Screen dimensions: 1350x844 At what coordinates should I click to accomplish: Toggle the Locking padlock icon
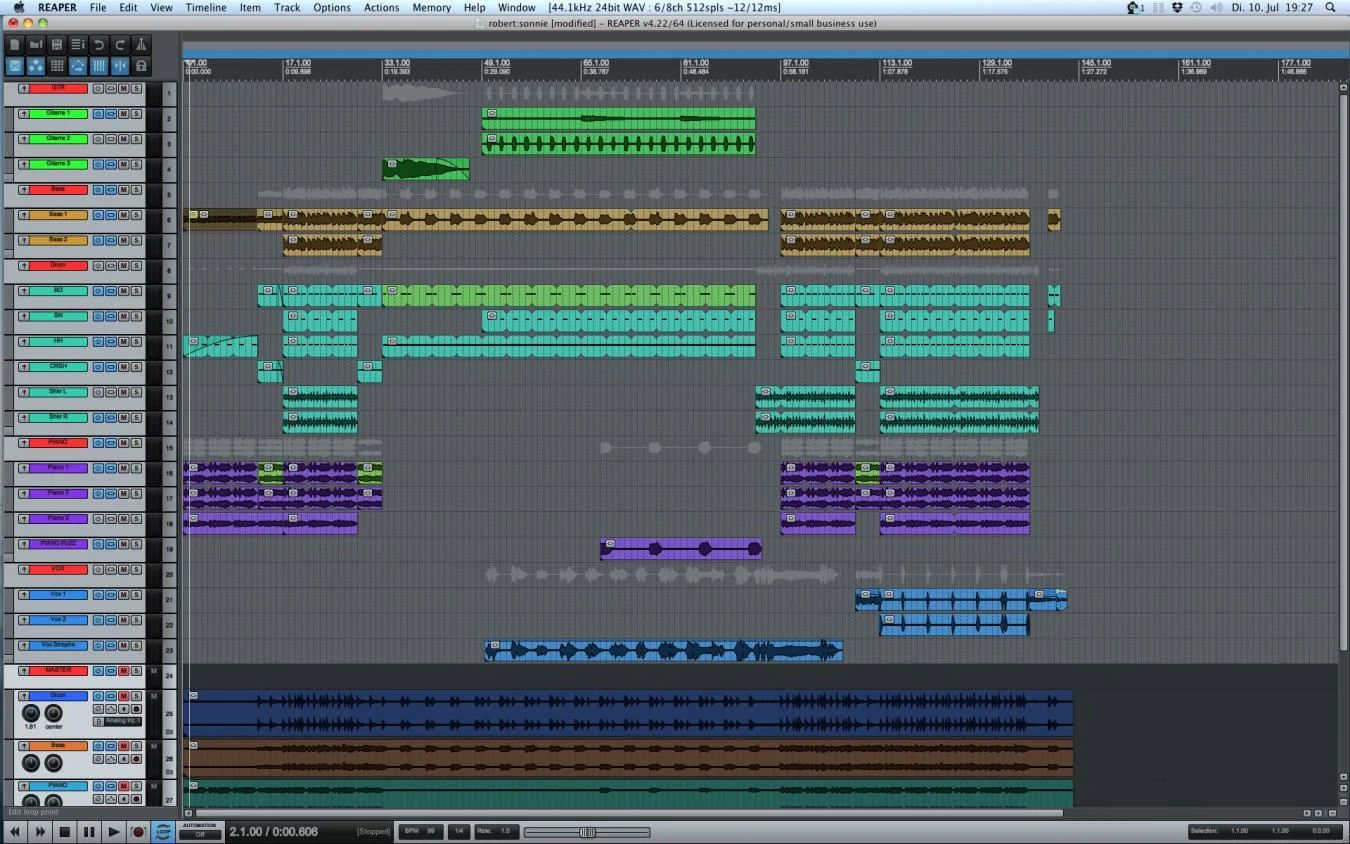point(141,66)
